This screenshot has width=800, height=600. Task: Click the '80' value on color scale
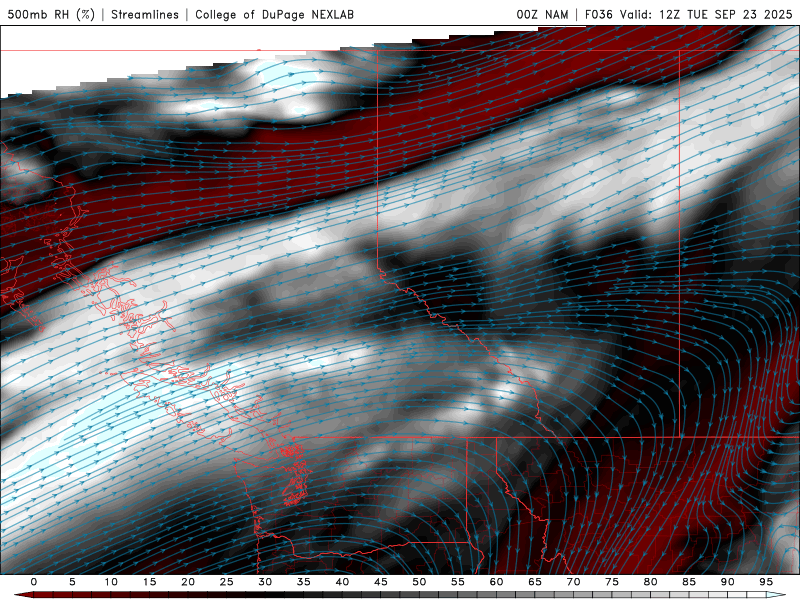(x=651, y=582)
